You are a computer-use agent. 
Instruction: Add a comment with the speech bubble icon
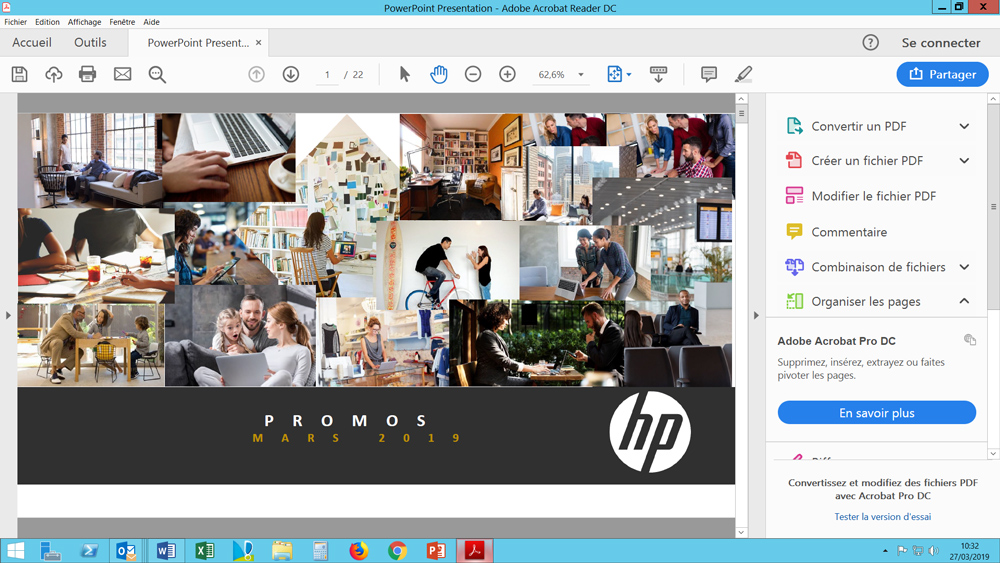click(709, 74)
